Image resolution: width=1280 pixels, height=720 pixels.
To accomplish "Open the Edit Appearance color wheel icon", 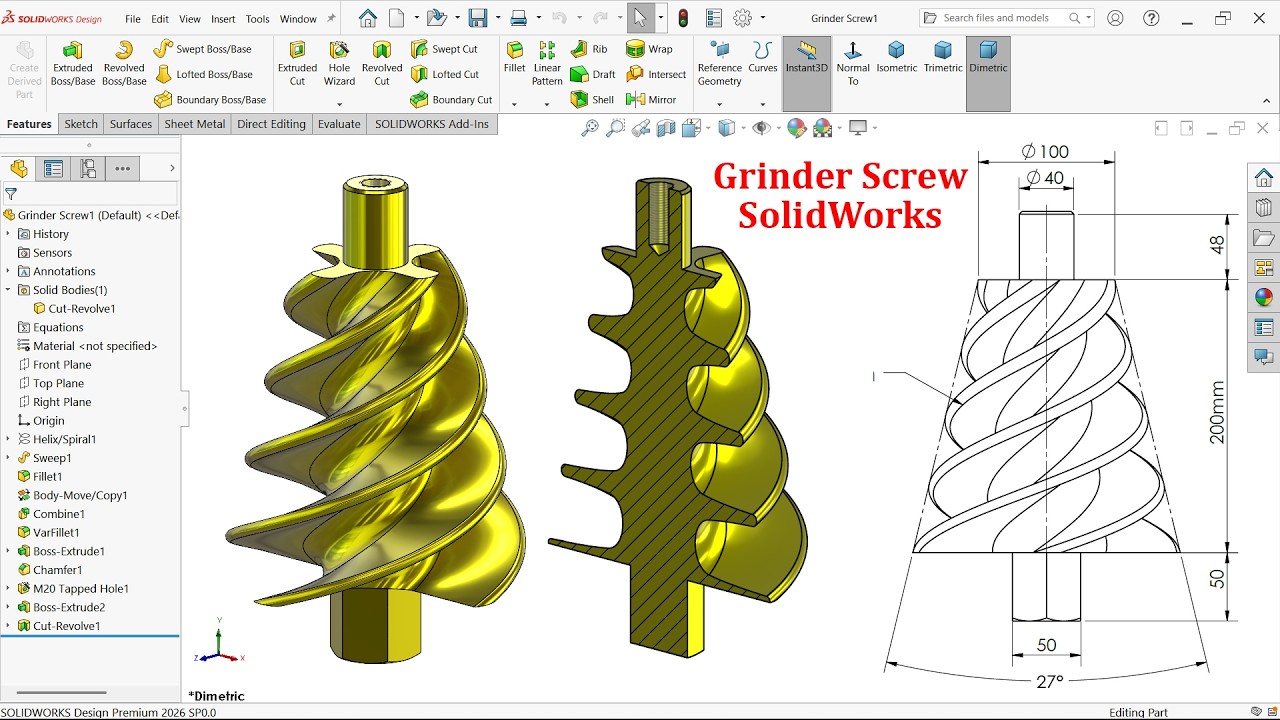I will [x=797, y=128].
